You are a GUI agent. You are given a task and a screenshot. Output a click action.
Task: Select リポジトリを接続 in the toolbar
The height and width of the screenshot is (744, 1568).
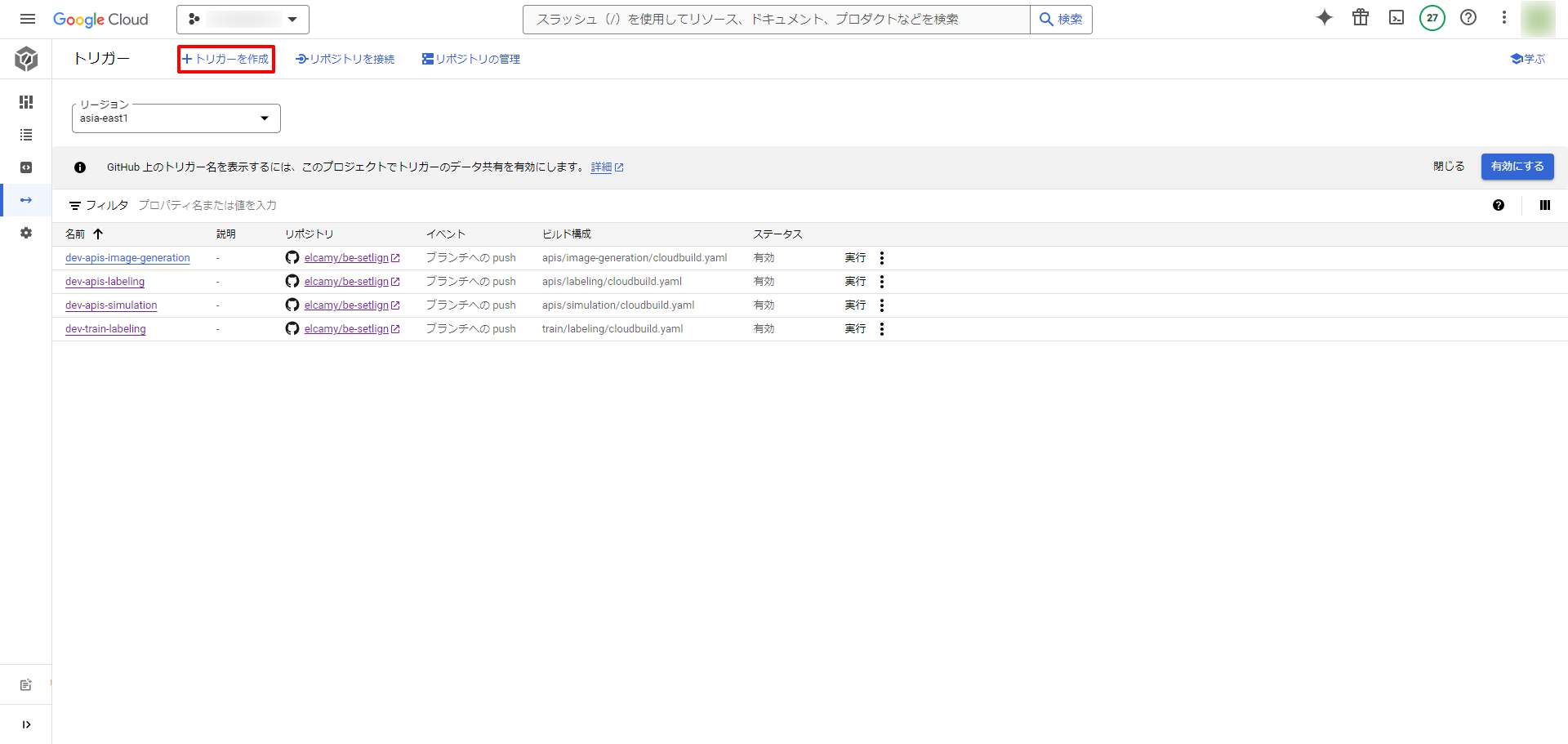tap(345, 59)
